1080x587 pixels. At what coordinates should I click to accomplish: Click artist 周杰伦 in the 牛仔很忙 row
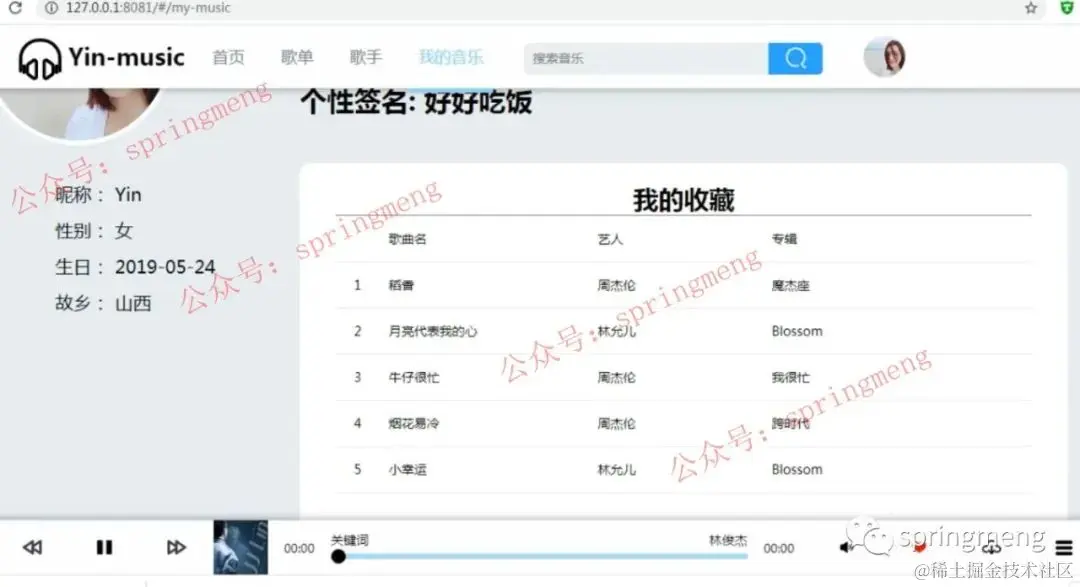pyautogui.click(x=616, y=378)
